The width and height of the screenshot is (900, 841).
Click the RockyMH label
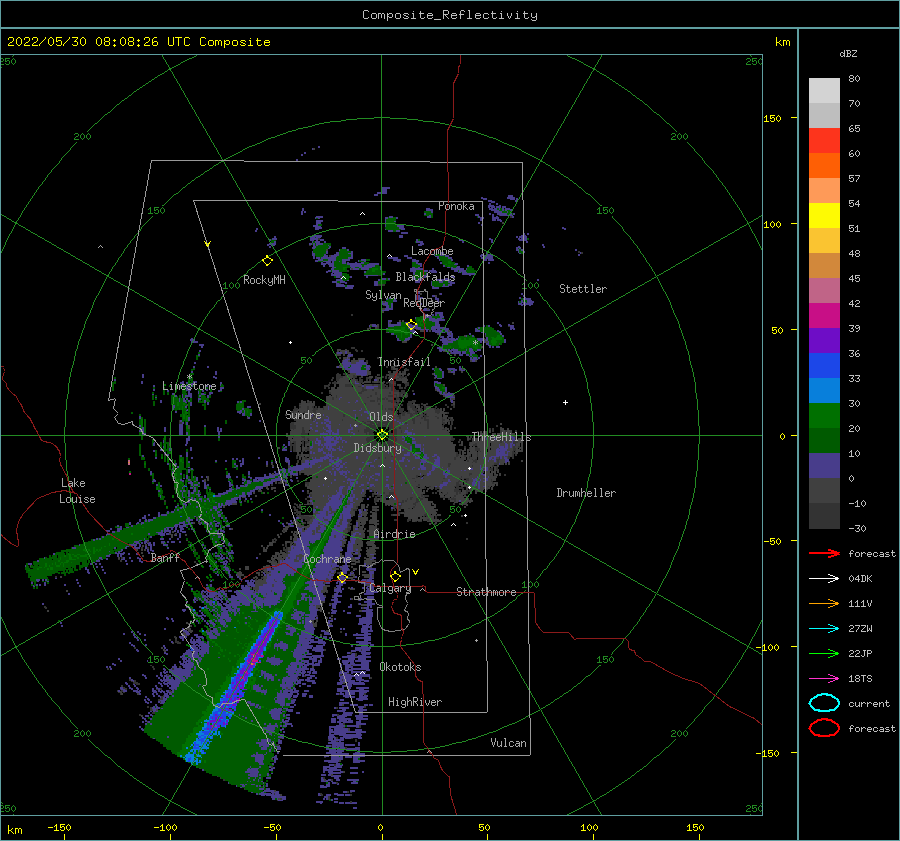tap(264, 280)
